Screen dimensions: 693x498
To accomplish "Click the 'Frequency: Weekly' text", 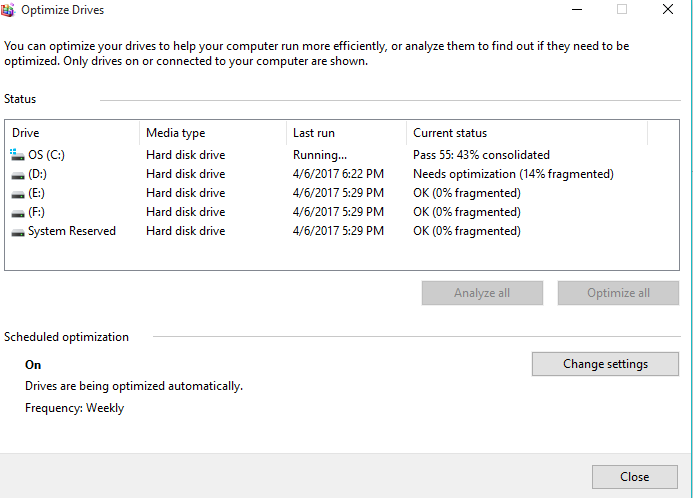I will pos(74,408).
